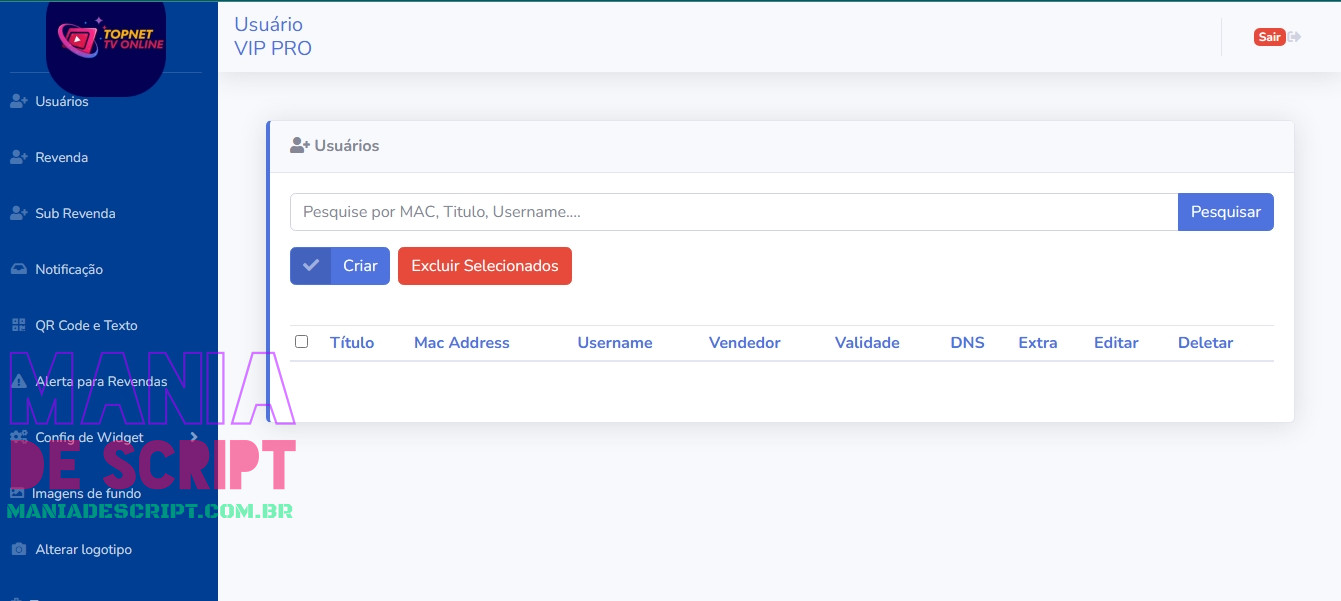The width and height of the screenshot is (1341, 601).
Task: Click the Excluir Selecionados button
Action: click(485, 266)
